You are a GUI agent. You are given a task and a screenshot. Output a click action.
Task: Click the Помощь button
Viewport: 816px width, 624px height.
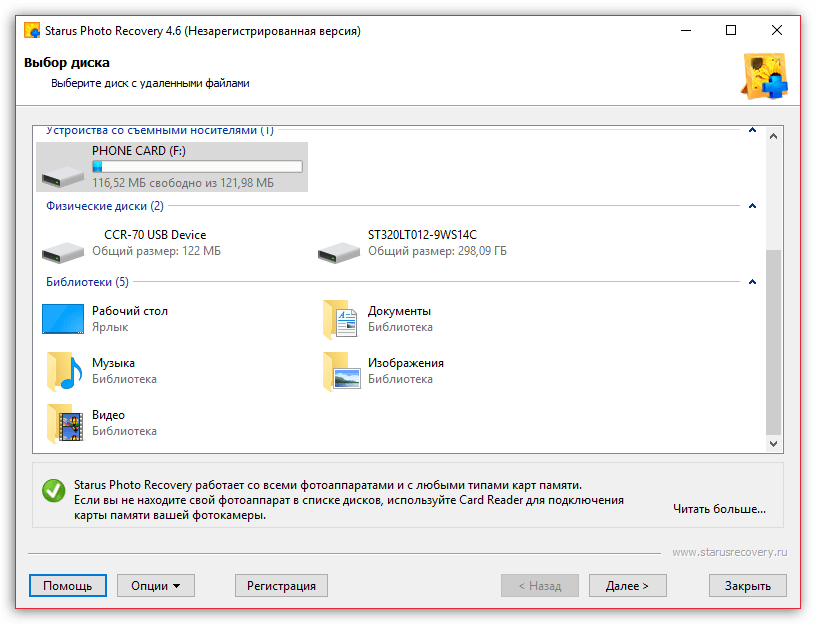click(67, 586)
